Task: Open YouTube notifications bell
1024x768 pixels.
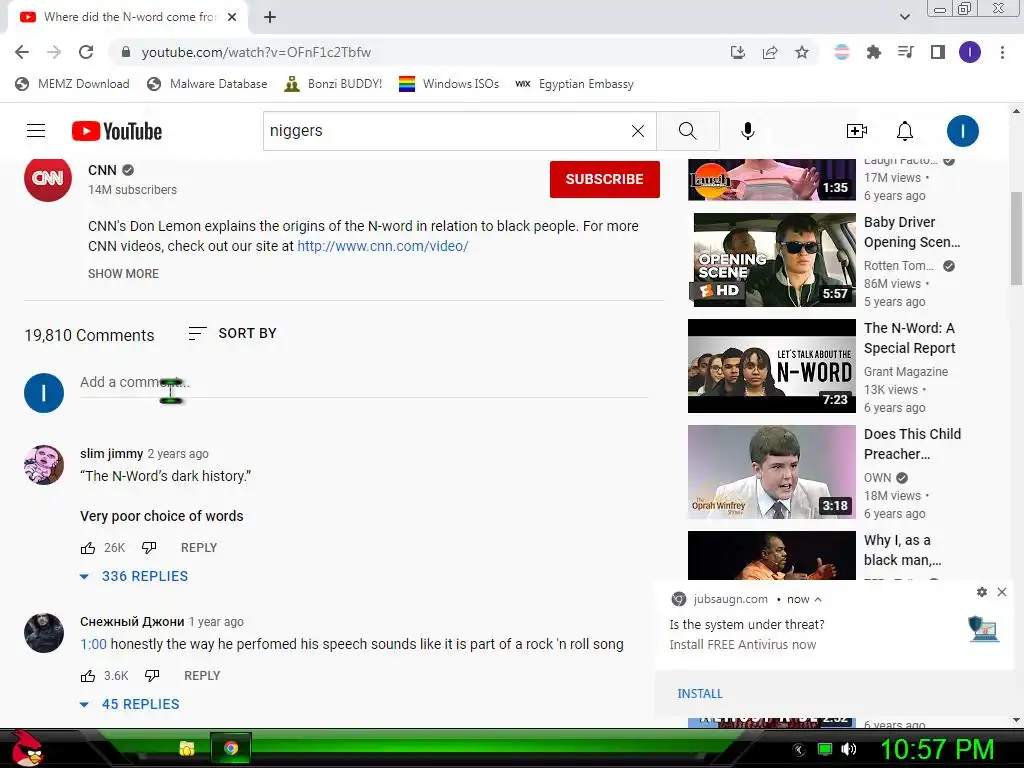Action: (904, 131)
